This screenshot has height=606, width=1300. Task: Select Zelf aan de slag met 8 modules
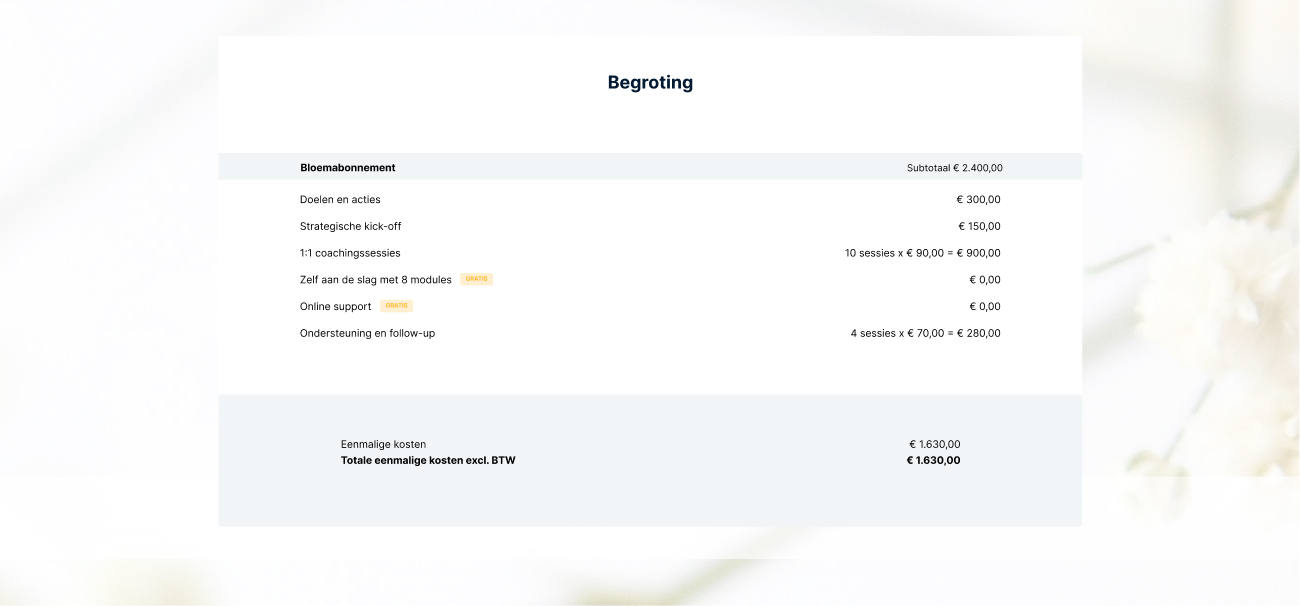375,280
